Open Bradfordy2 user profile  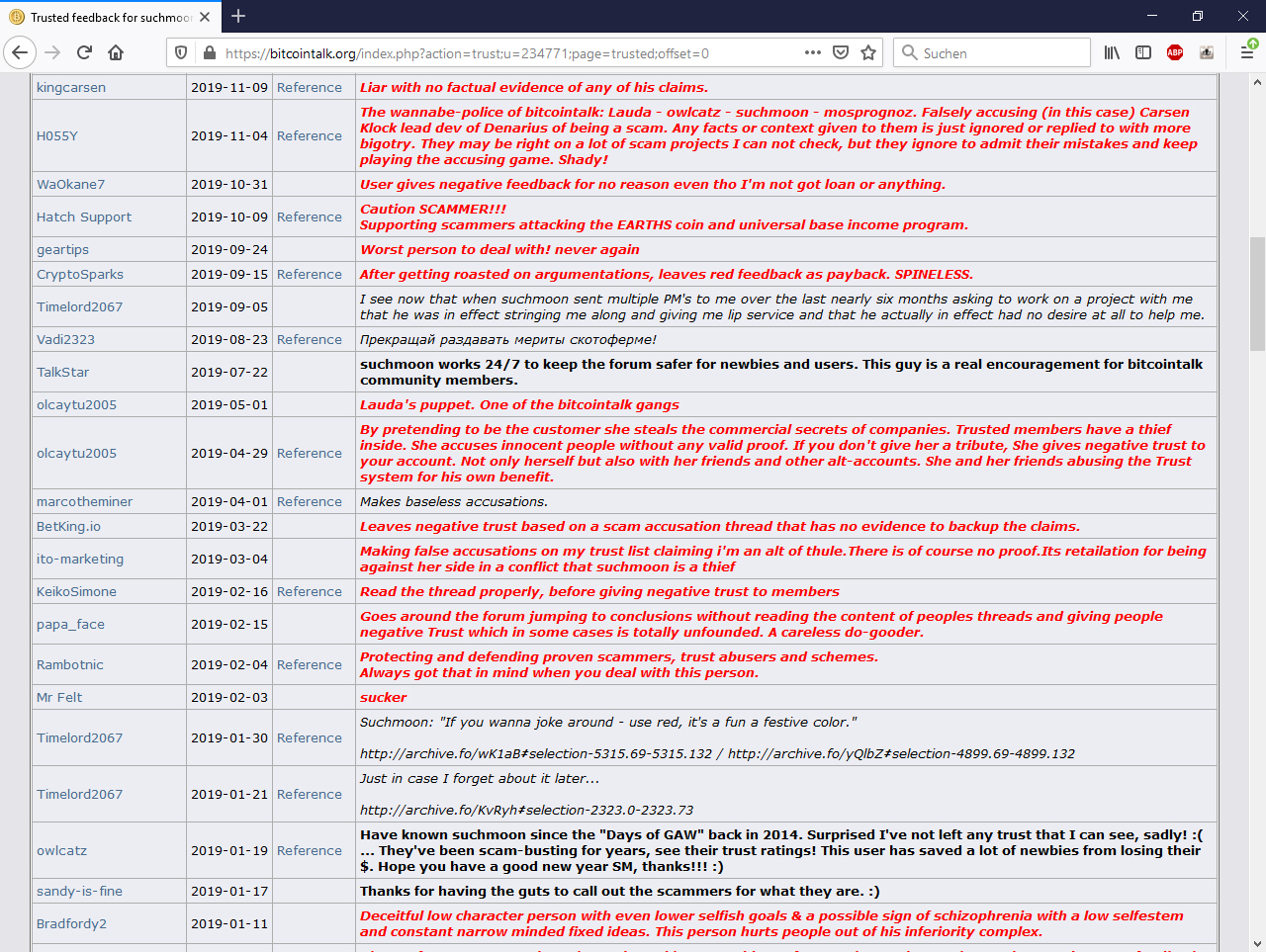point(71,923)
